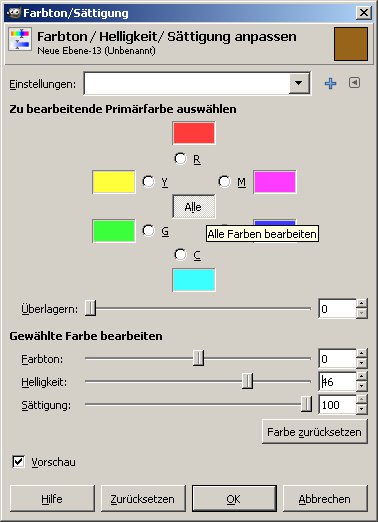
Task: Click the Farbton slider handle
Action: (198, 358)
